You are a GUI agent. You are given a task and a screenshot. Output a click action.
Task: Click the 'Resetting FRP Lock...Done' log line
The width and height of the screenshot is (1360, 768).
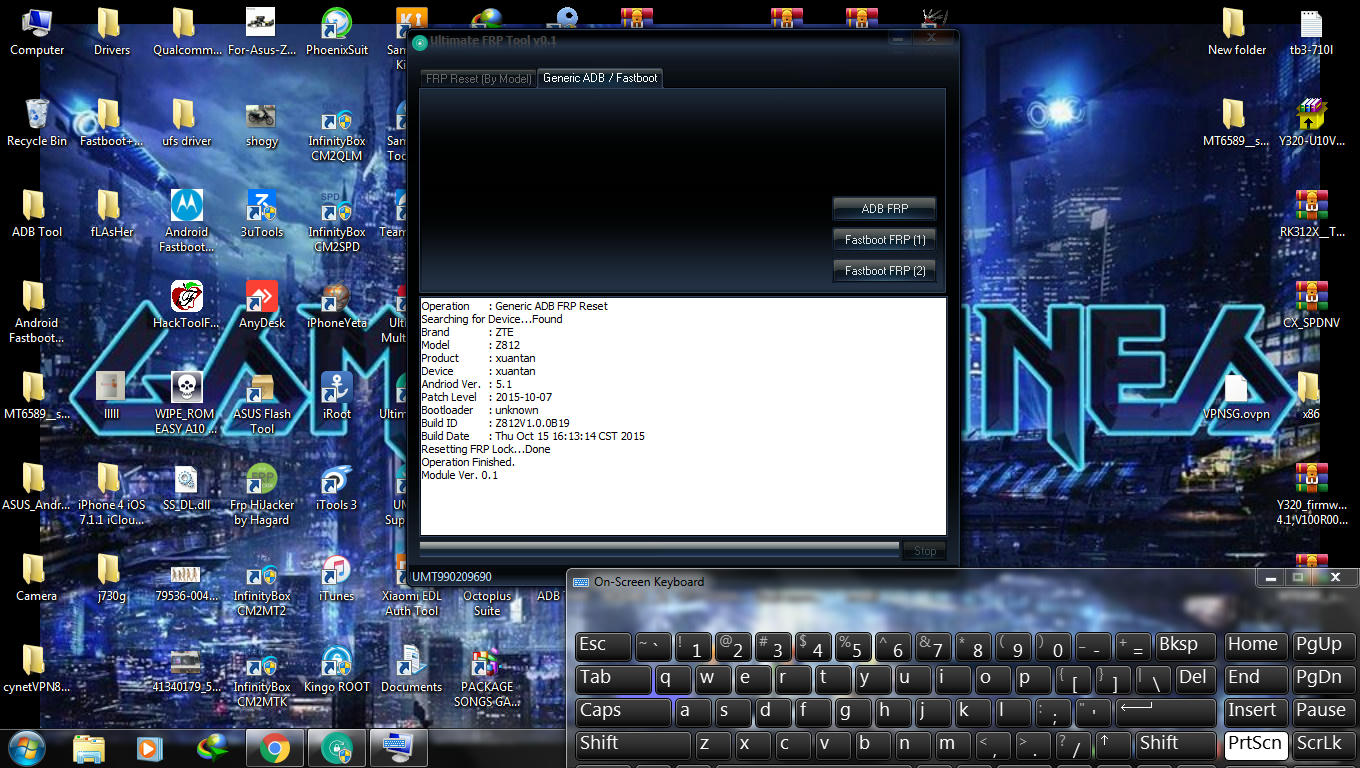point(486,449)
